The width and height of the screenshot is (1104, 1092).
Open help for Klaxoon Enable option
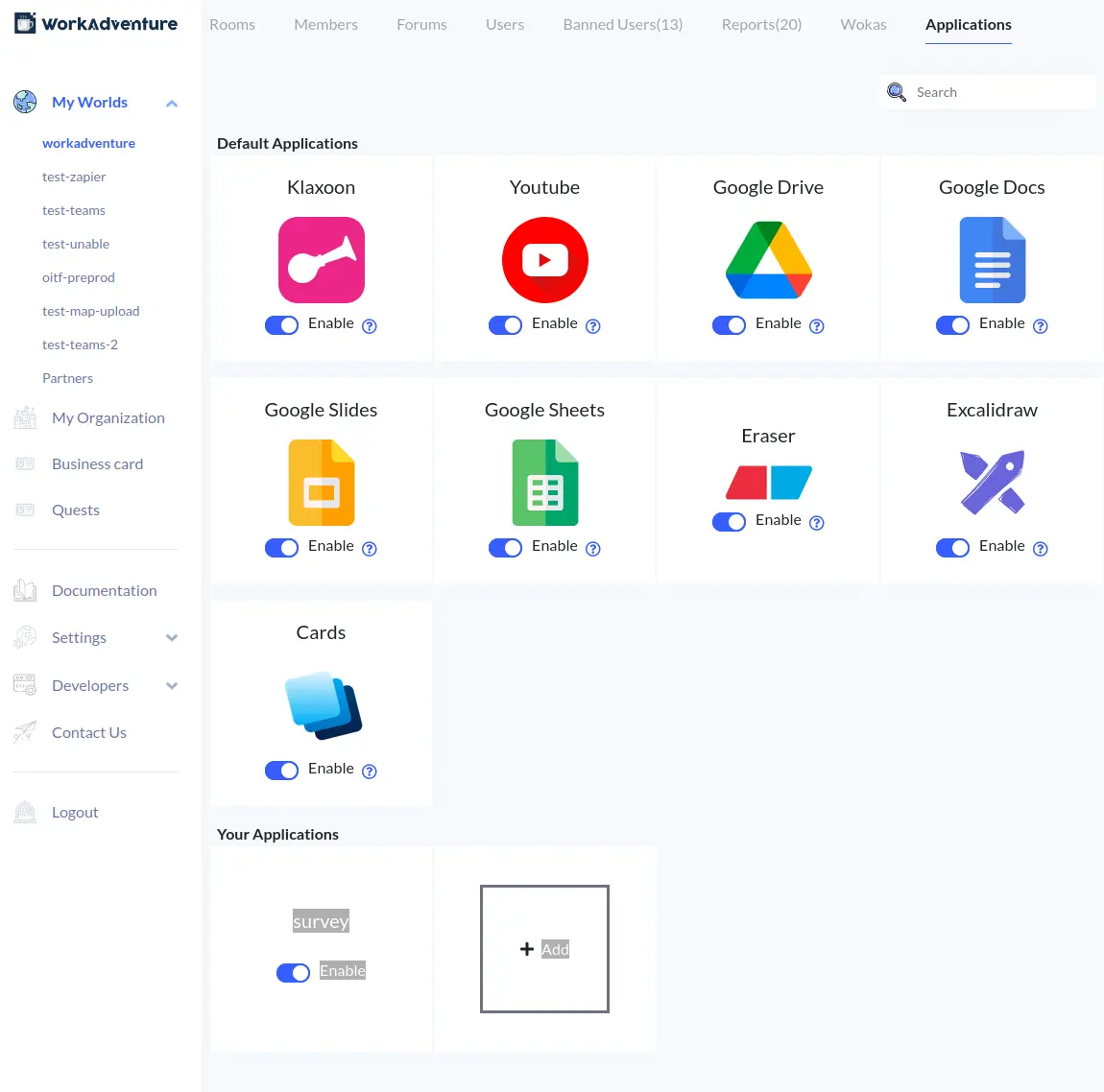(369, 325)
